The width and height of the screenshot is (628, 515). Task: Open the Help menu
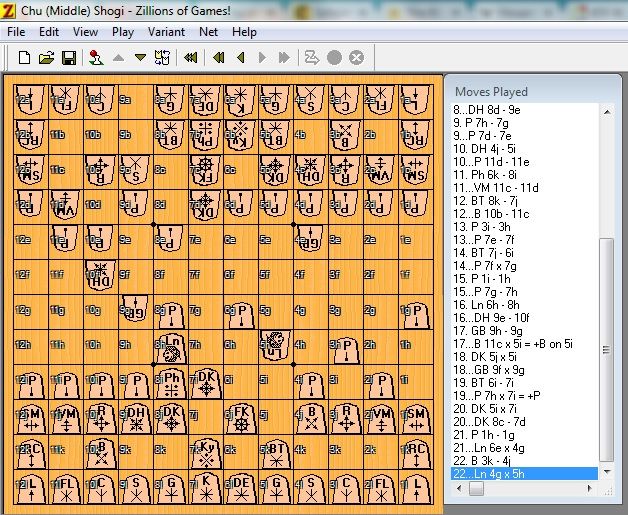point(244,32)
